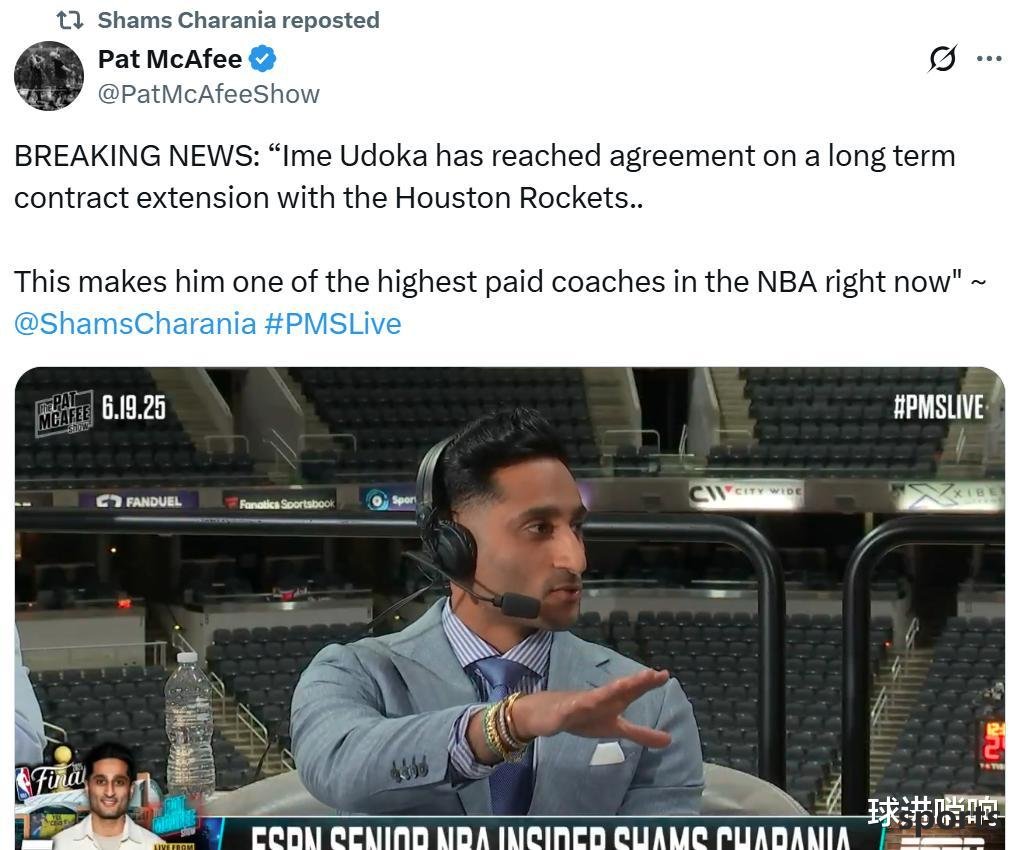Click the FanDuel banner in video
The height and width of the screenshot is (850, 1016).
(139, 501)
